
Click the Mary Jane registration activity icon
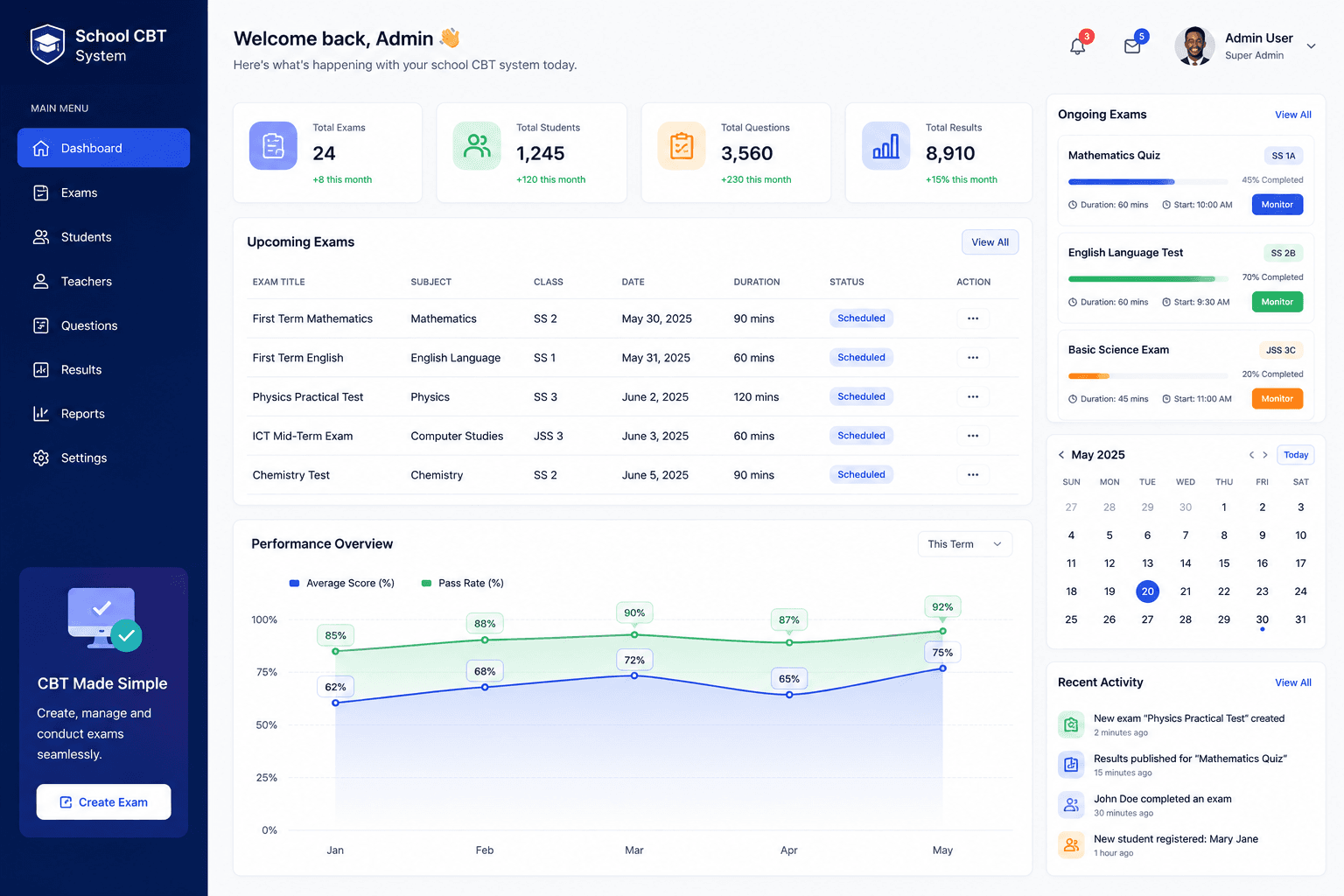[x=1071, y=845]
